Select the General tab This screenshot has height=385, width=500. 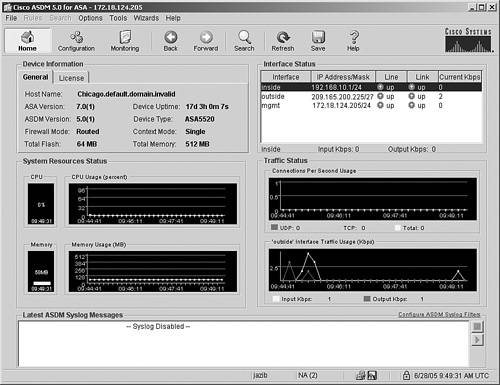point(35,77)
